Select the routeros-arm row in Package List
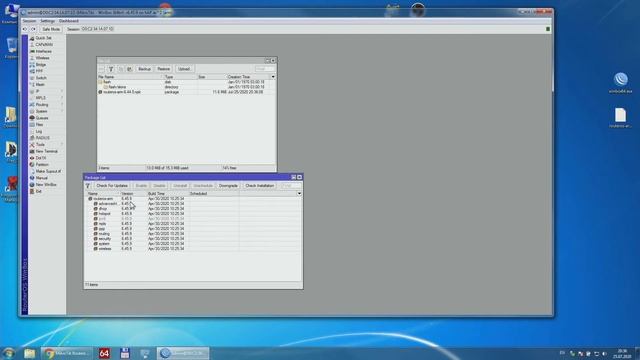 (x=193, y=199)
